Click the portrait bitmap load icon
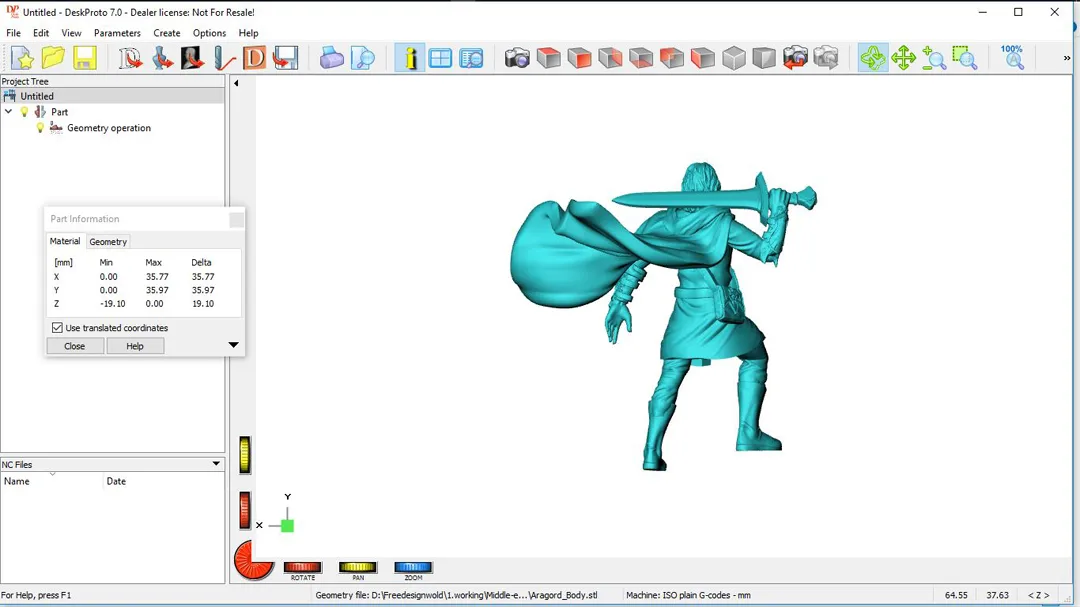This screenshot has width=1080, height=607. 192,58
